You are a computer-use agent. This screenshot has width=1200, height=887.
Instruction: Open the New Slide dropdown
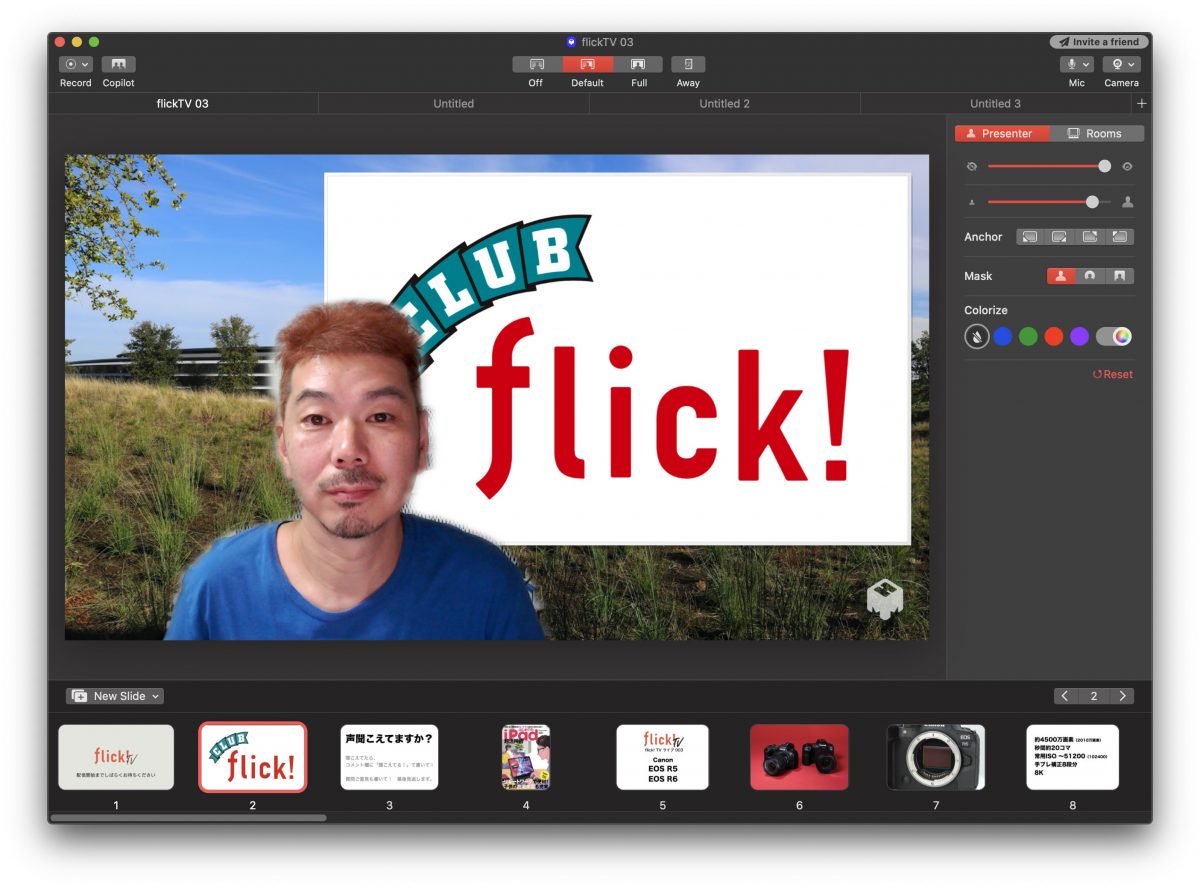pos(115,696)
